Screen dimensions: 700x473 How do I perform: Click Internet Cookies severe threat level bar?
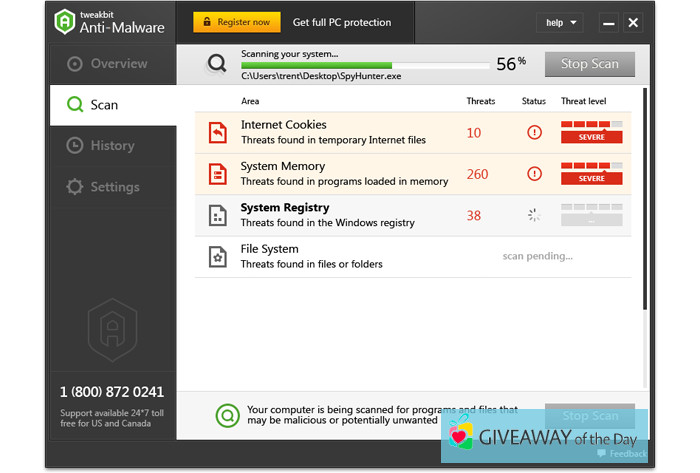(591, 132)
